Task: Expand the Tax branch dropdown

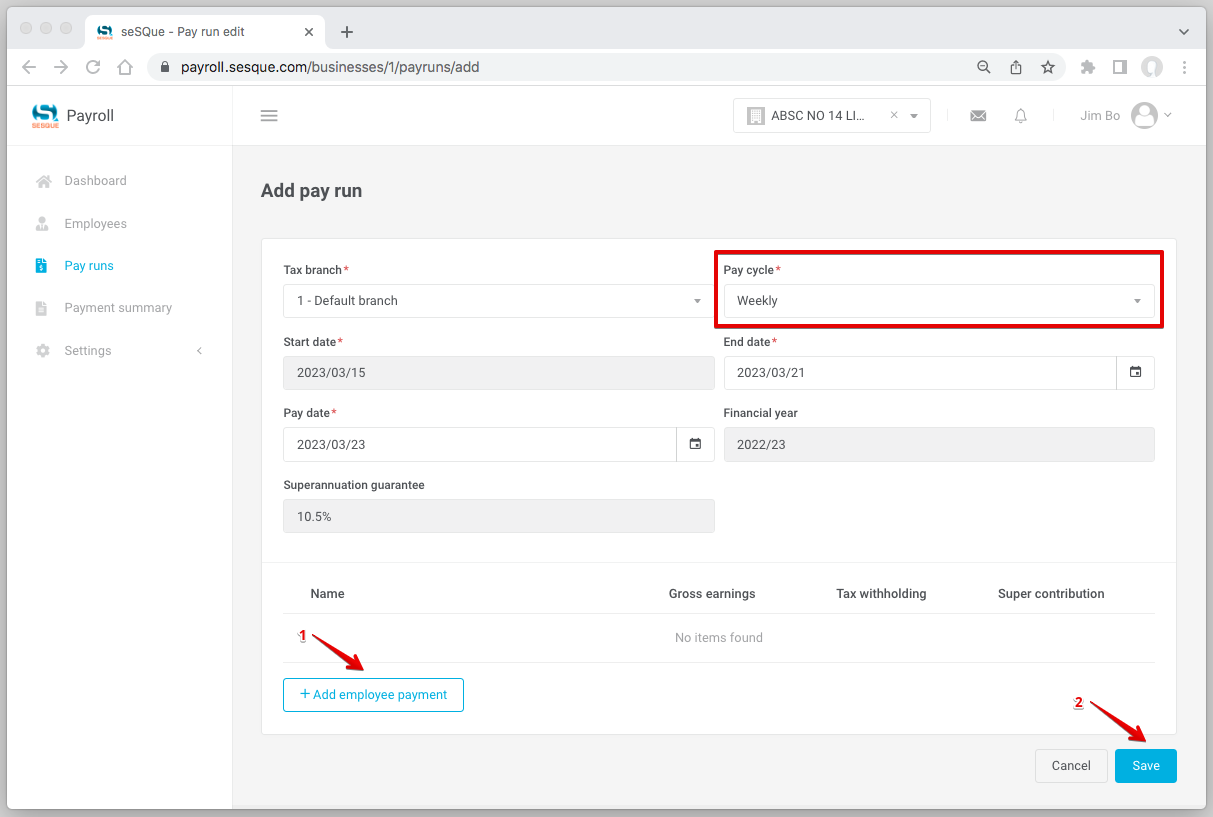Action: coord(498,301)
